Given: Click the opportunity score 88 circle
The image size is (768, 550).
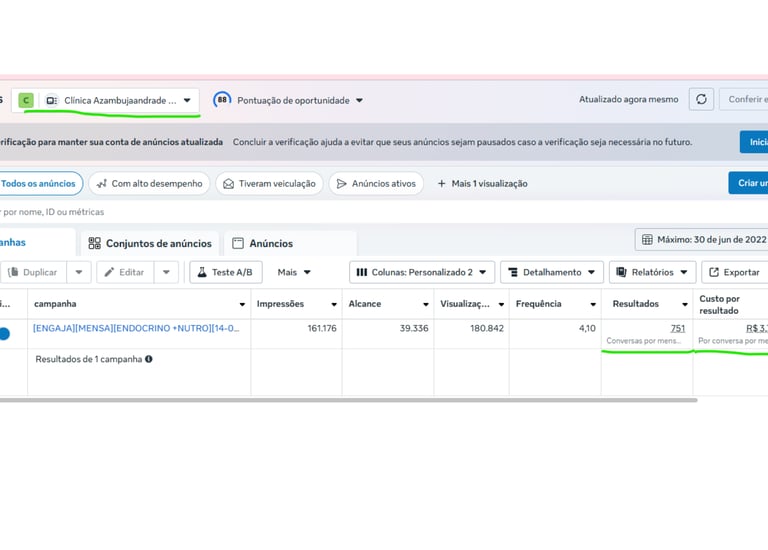Looking at the screenshot, I should coord(222,99).
